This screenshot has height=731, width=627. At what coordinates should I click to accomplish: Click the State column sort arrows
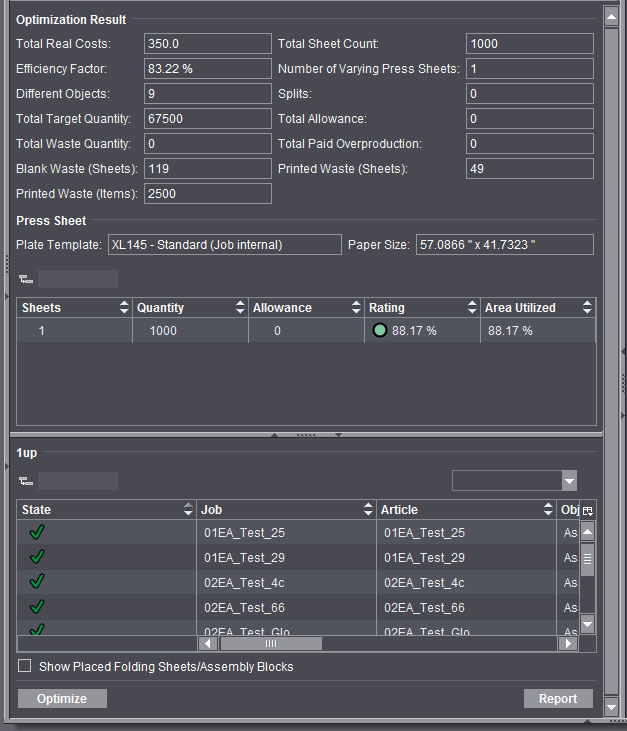(189, 510)
